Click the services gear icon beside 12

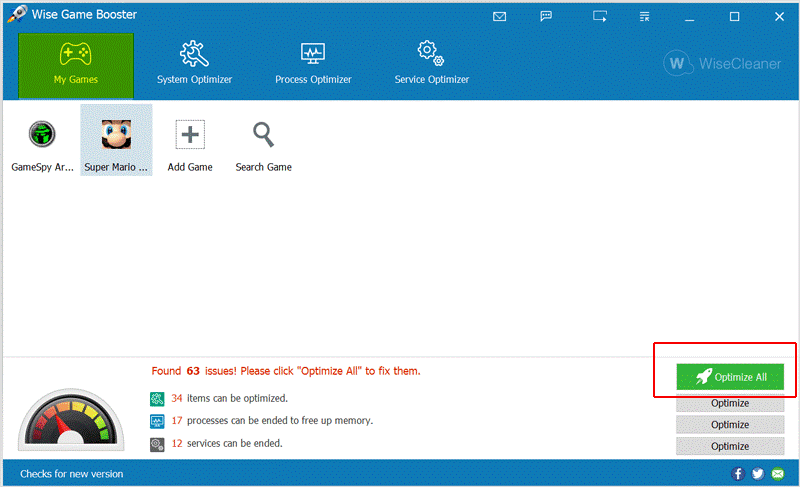(x=157, y=444)
